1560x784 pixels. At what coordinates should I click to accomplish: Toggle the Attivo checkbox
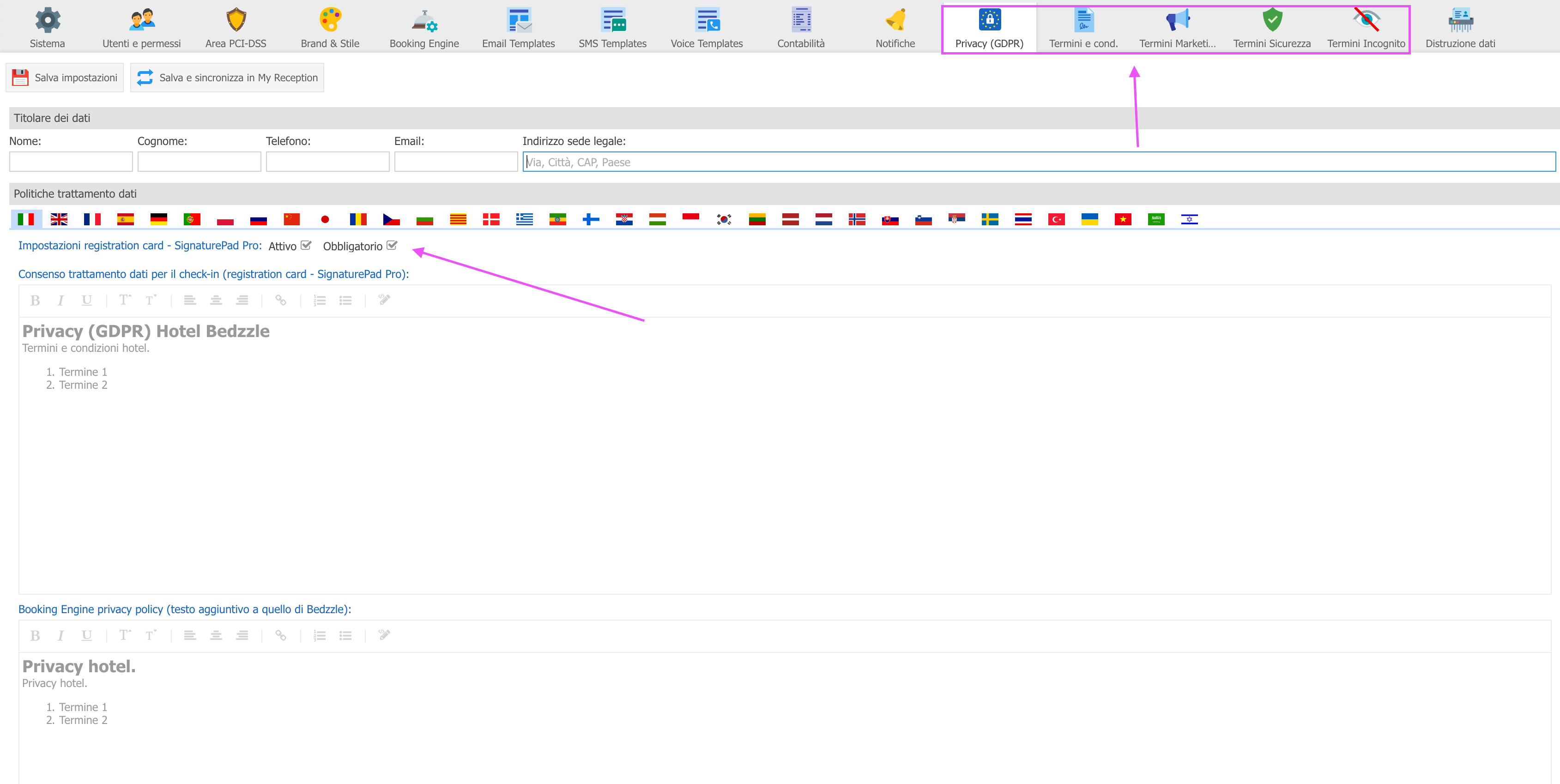tap(306, 245)
